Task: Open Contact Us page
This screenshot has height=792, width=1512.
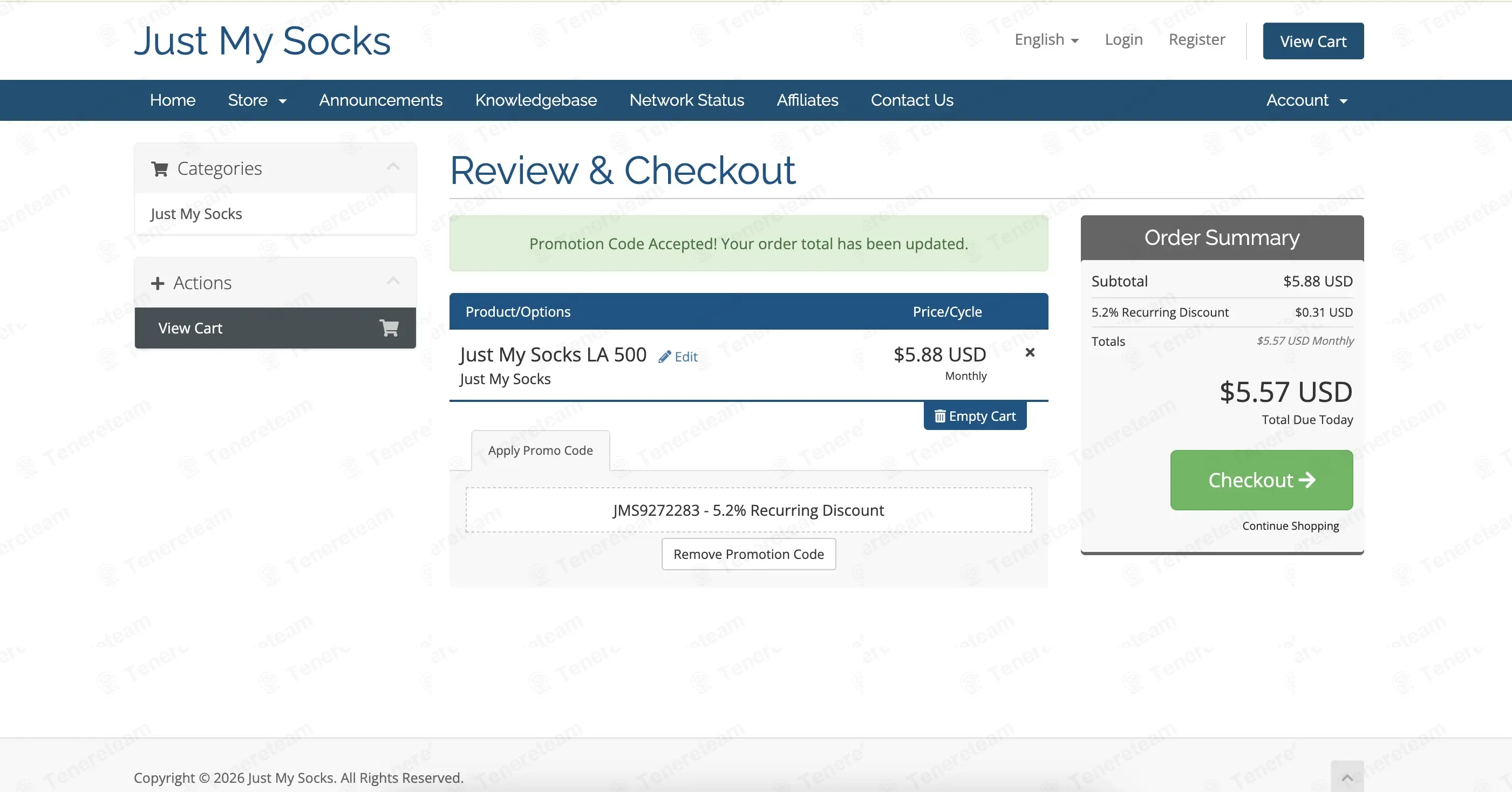Action: pyautogui.click(x=912, y=100)
